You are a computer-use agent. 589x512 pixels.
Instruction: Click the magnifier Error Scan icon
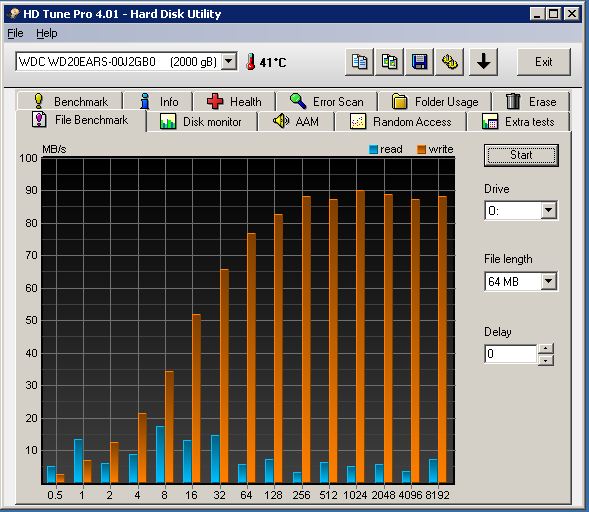click(298, 101)
